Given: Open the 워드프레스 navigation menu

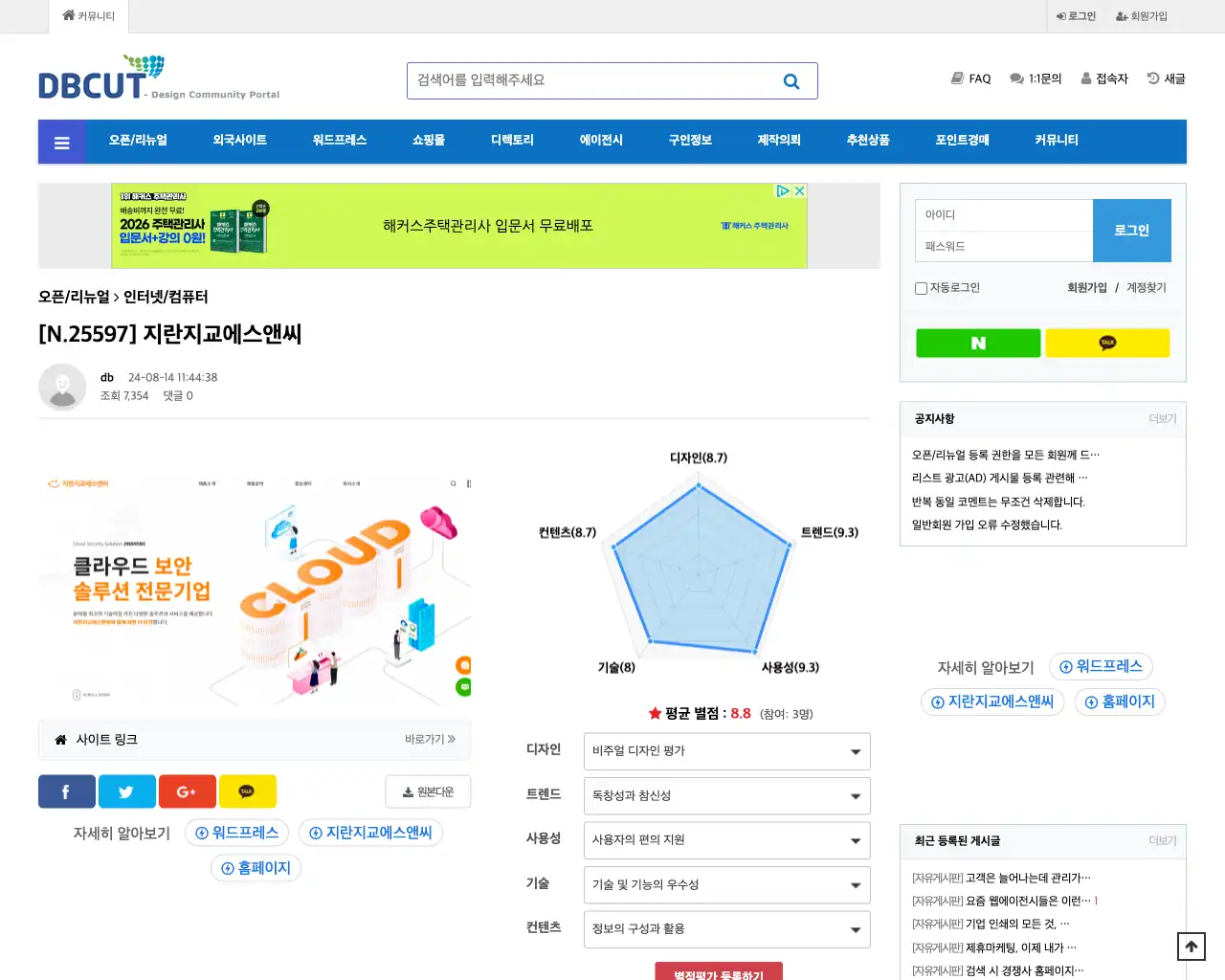Looking at the screenshot, I should coord(341,140).
